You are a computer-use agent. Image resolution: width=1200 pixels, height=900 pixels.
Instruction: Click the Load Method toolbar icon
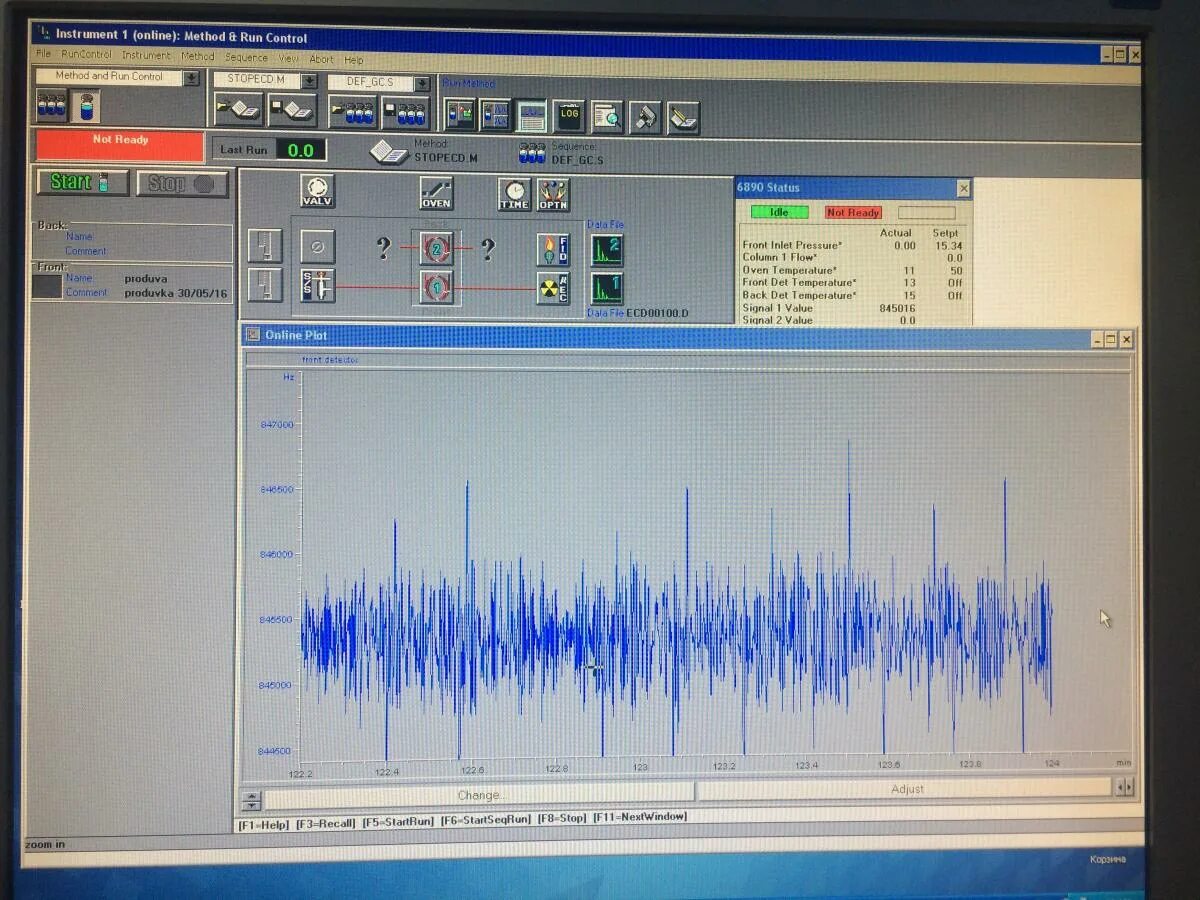[x=239, y=109]
